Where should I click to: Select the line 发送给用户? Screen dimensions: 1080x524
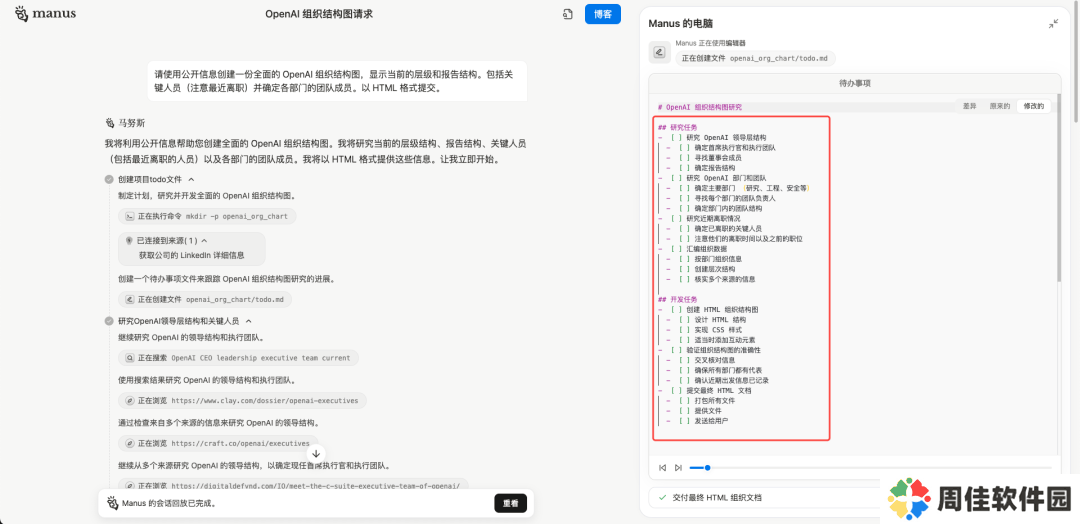tap(711, 421)
